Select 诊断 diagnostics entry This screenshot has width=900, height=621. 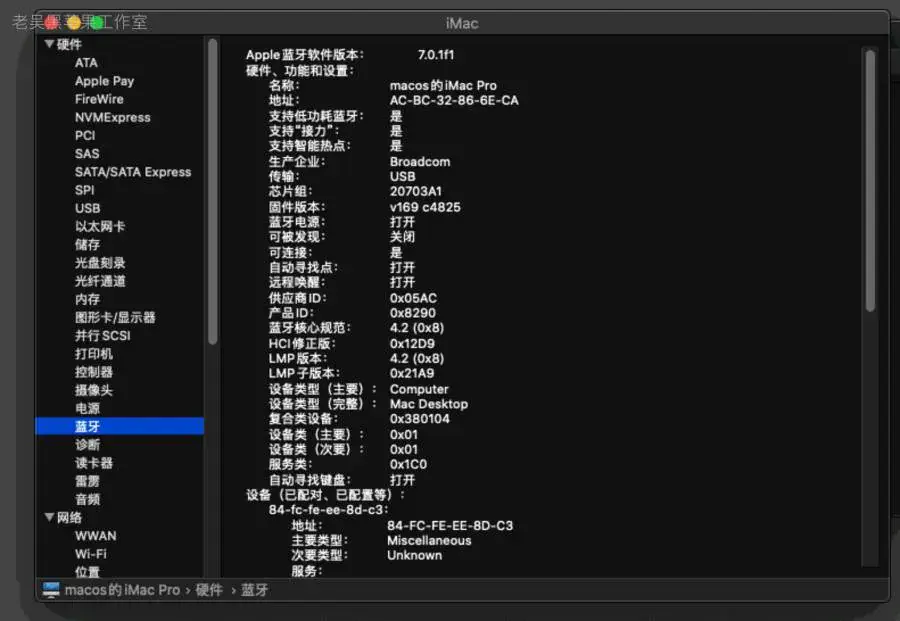click(87, 445)
